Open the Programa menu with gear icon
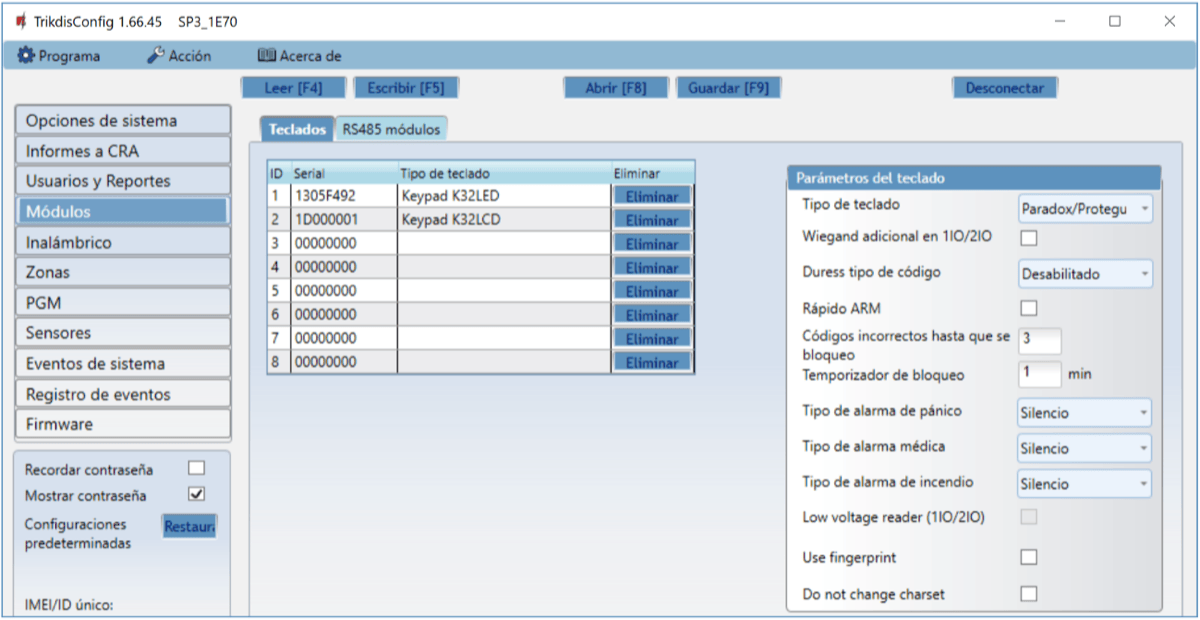 coord(59,56)
